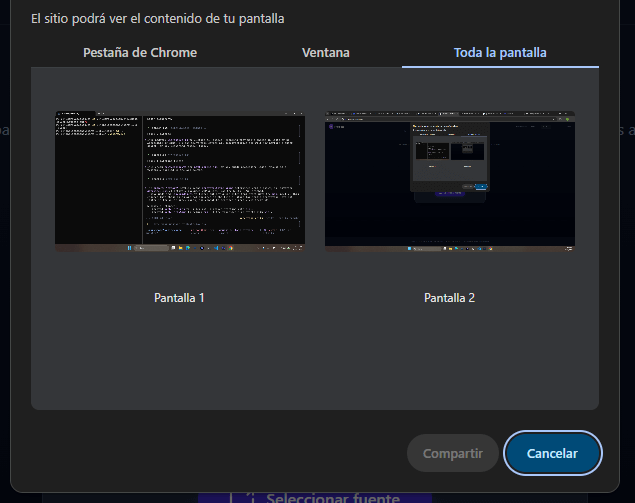This screenshot has height=503, width=635.
Task: Choose the Pantalla 1 screen thumbnail
Action: click(x=180, y=181)
